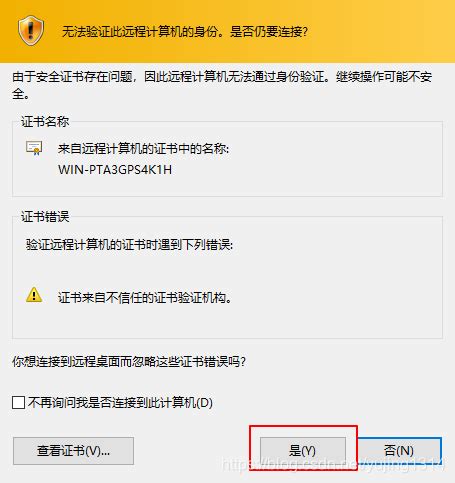Image resolution: width=455 pixels, height=483 pixels.
Task: Open certificate details via 查看证书(V)... button
Action: (73, 451)
